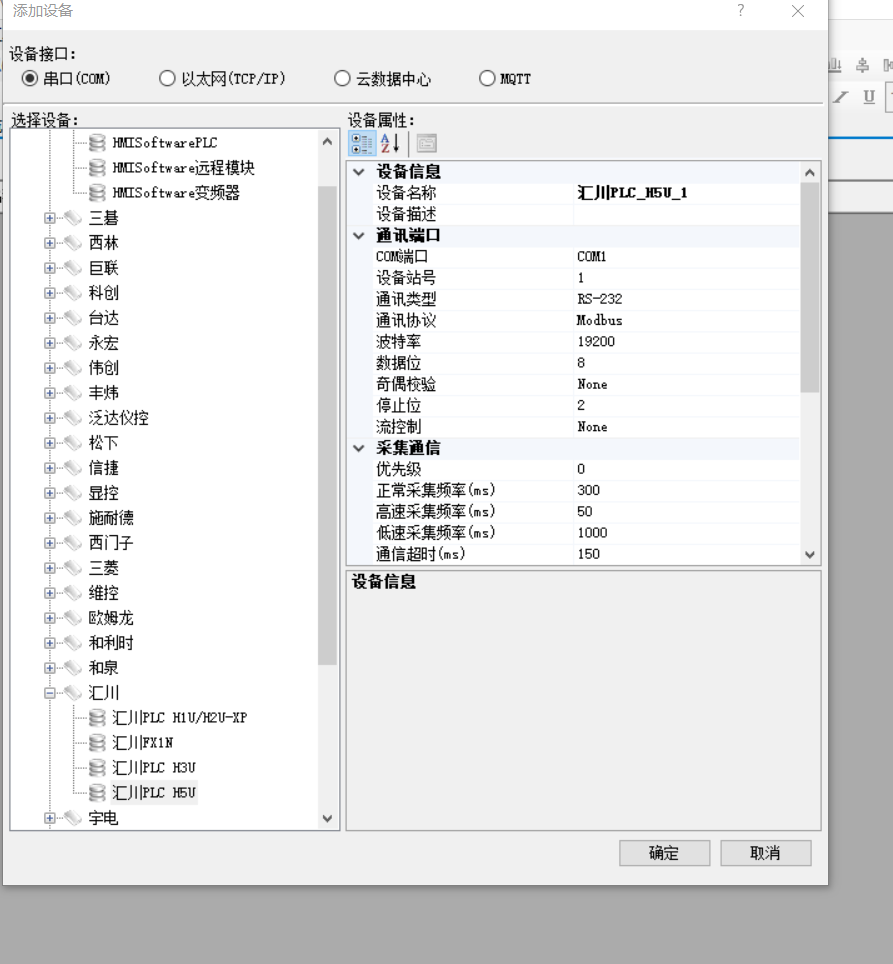
Task: Click the 三菱 manufacturer entry
Action: tap(103, 568)
